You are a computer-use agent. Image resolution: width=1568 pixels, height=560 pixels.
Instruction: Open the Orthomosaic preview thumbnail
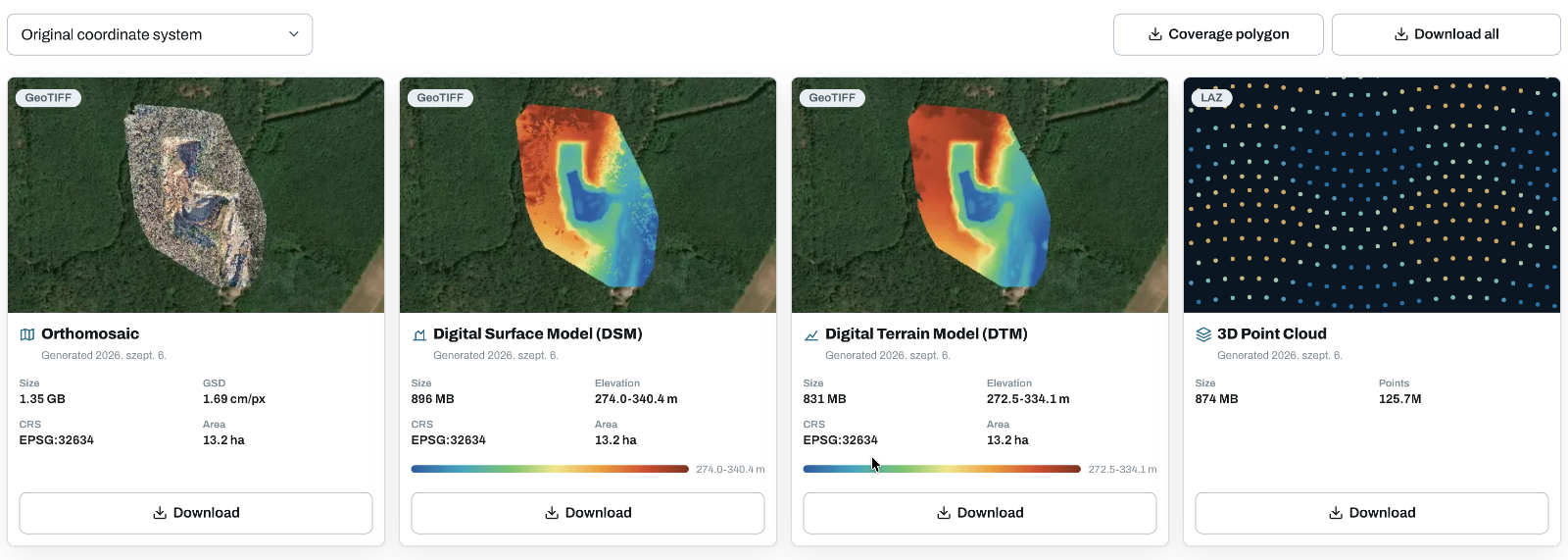click(x=196, y=195)
